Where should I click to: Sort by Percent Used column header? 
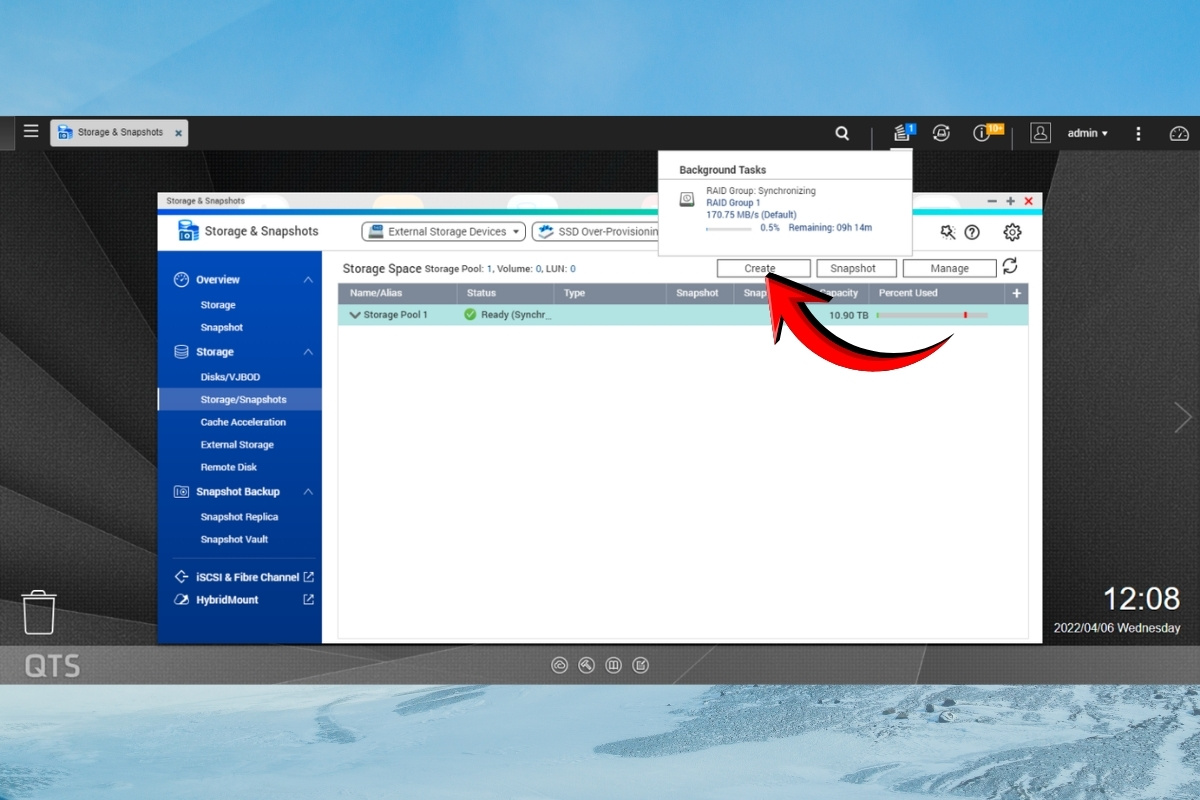point(937,293)
